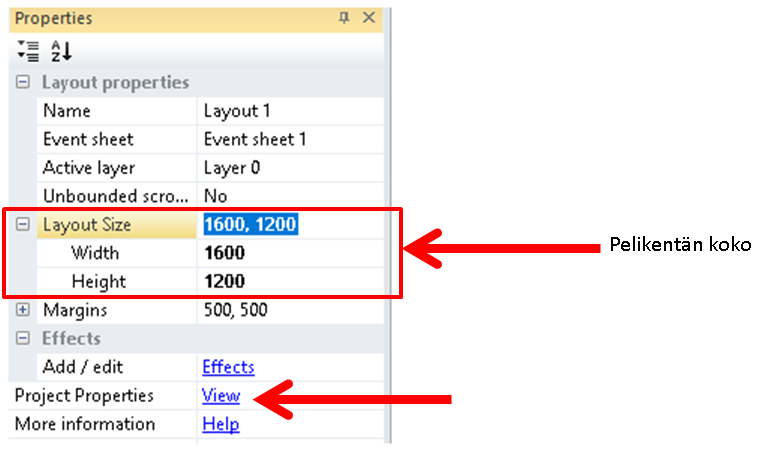The image size is (759, 449).
Task: Toggle the Unbounded scrolling value
Action: tap(290, 196)
